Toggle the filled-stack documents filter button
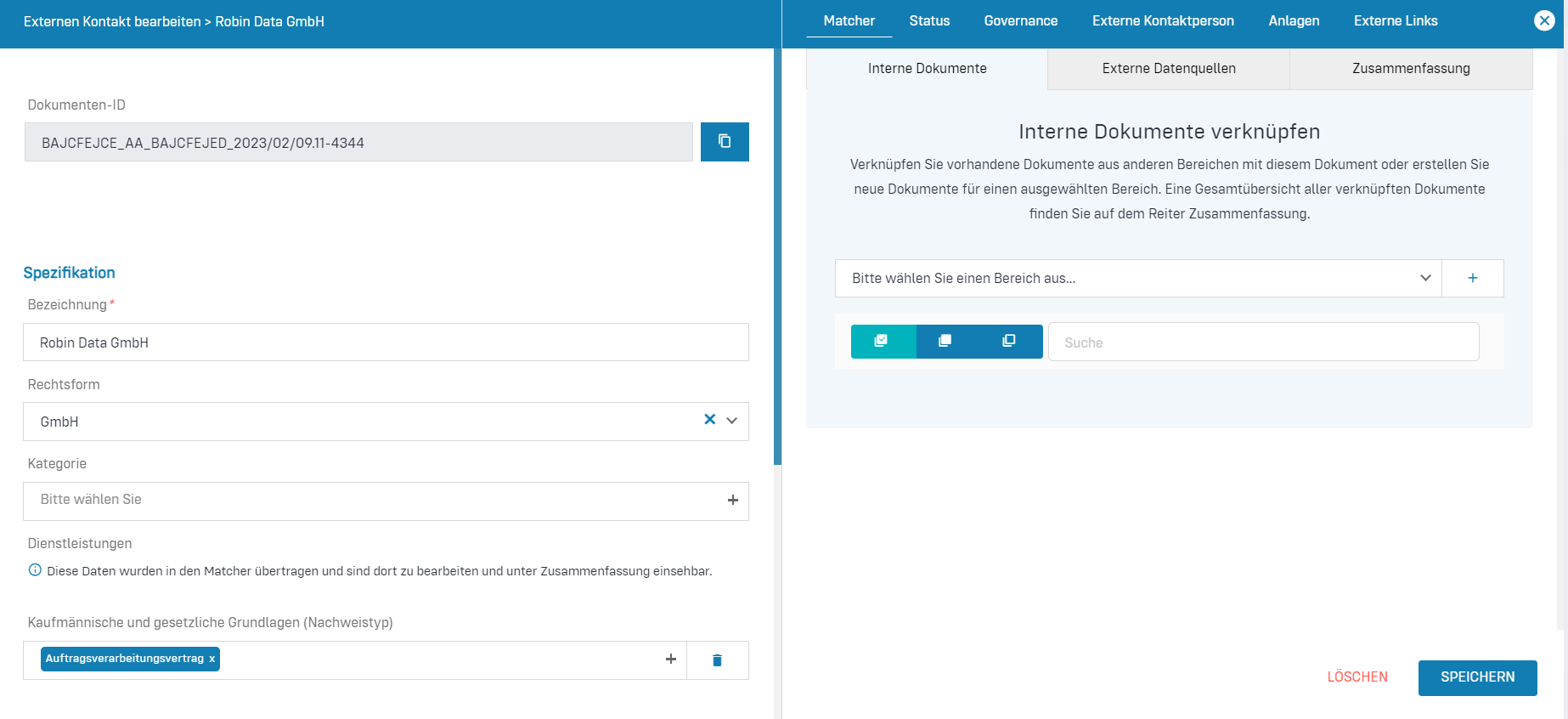The width and height of the screenshot is (1568, 719). 945,342
